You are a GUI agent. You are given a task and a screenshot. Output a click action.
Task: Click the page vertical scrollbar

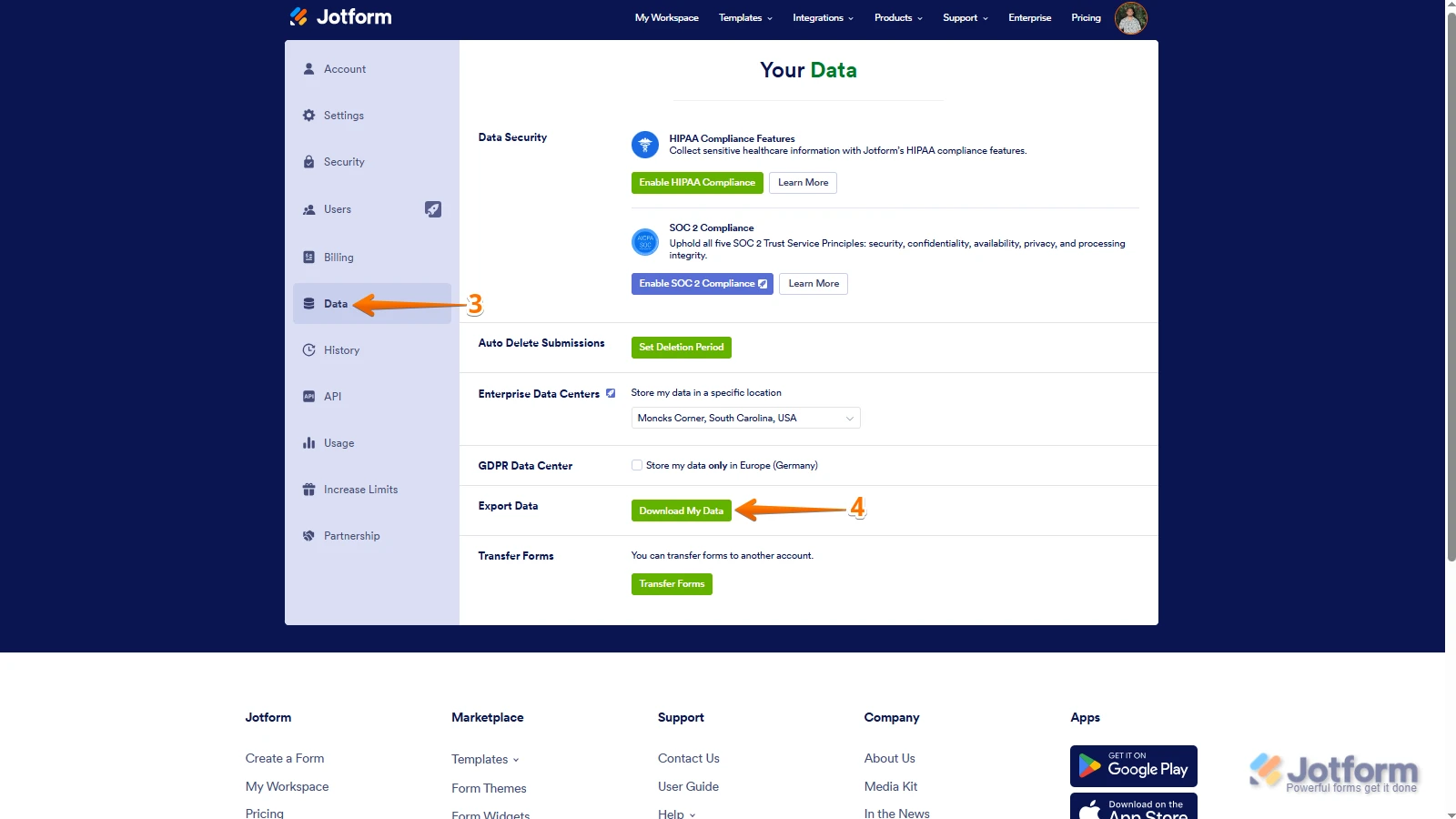1451,273
